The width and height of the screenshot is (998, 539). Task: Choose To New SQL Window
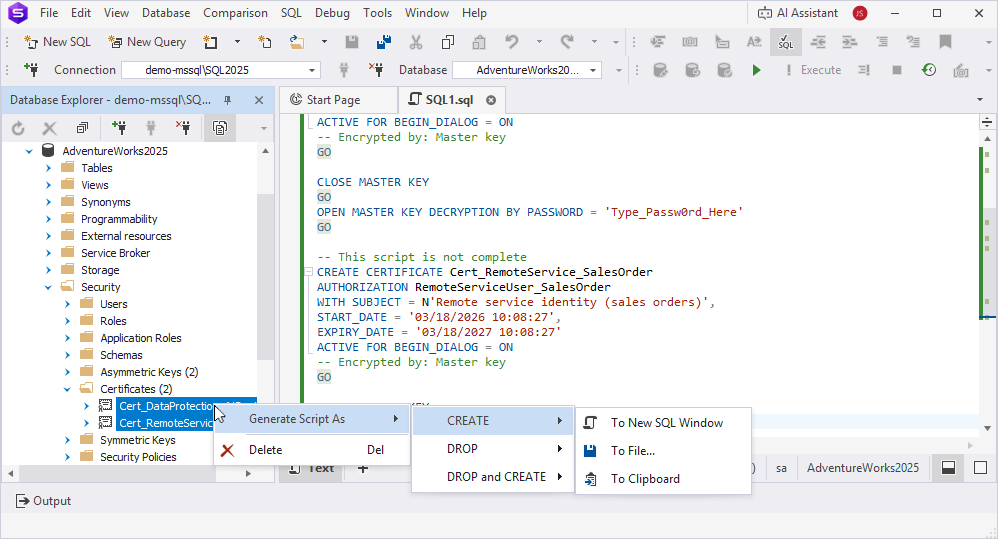click(663, 423)
